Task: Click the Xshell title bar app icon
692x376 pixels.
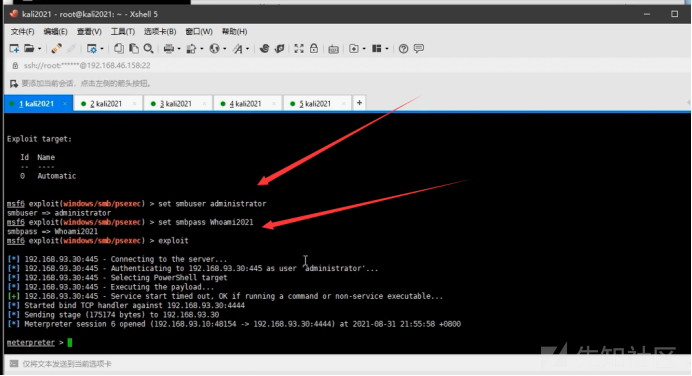Action: pos(14,14)
